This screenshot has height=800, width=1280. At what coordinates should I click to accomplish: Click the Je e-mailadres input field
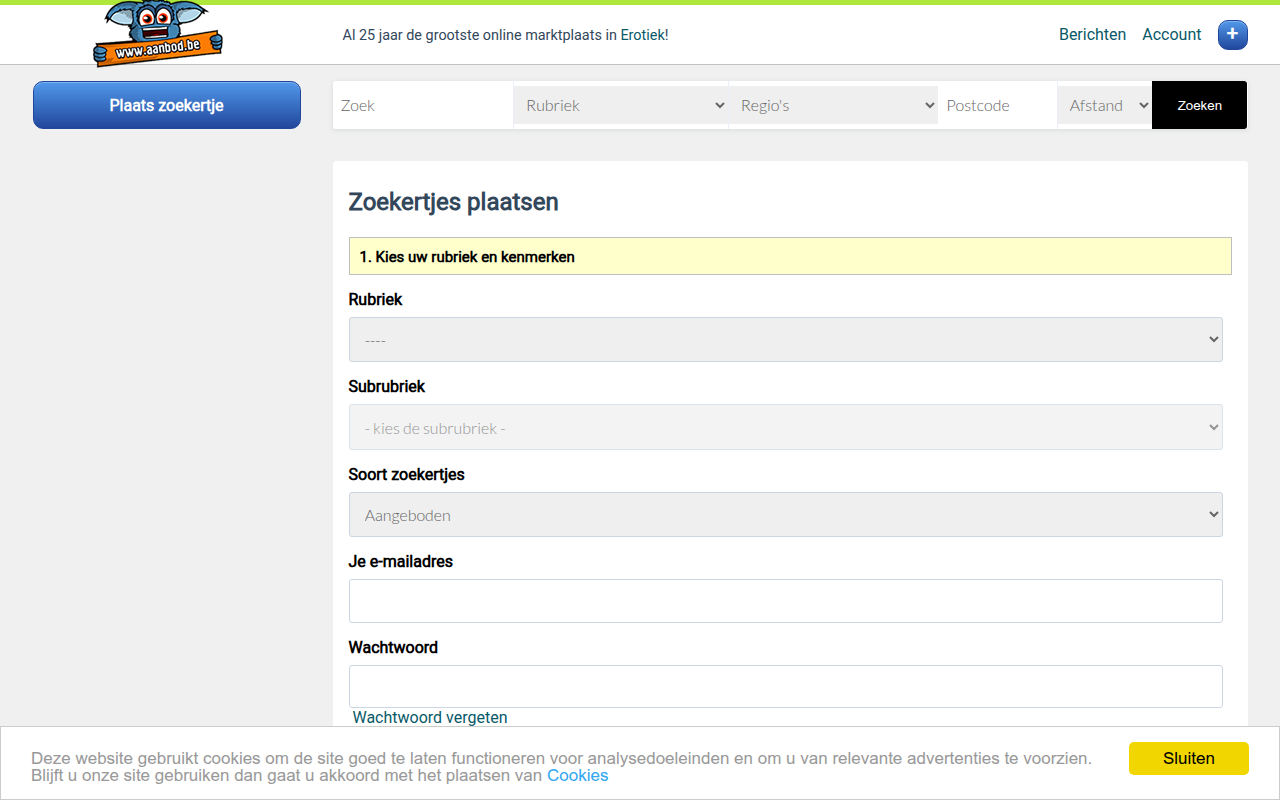pos(786,601)
